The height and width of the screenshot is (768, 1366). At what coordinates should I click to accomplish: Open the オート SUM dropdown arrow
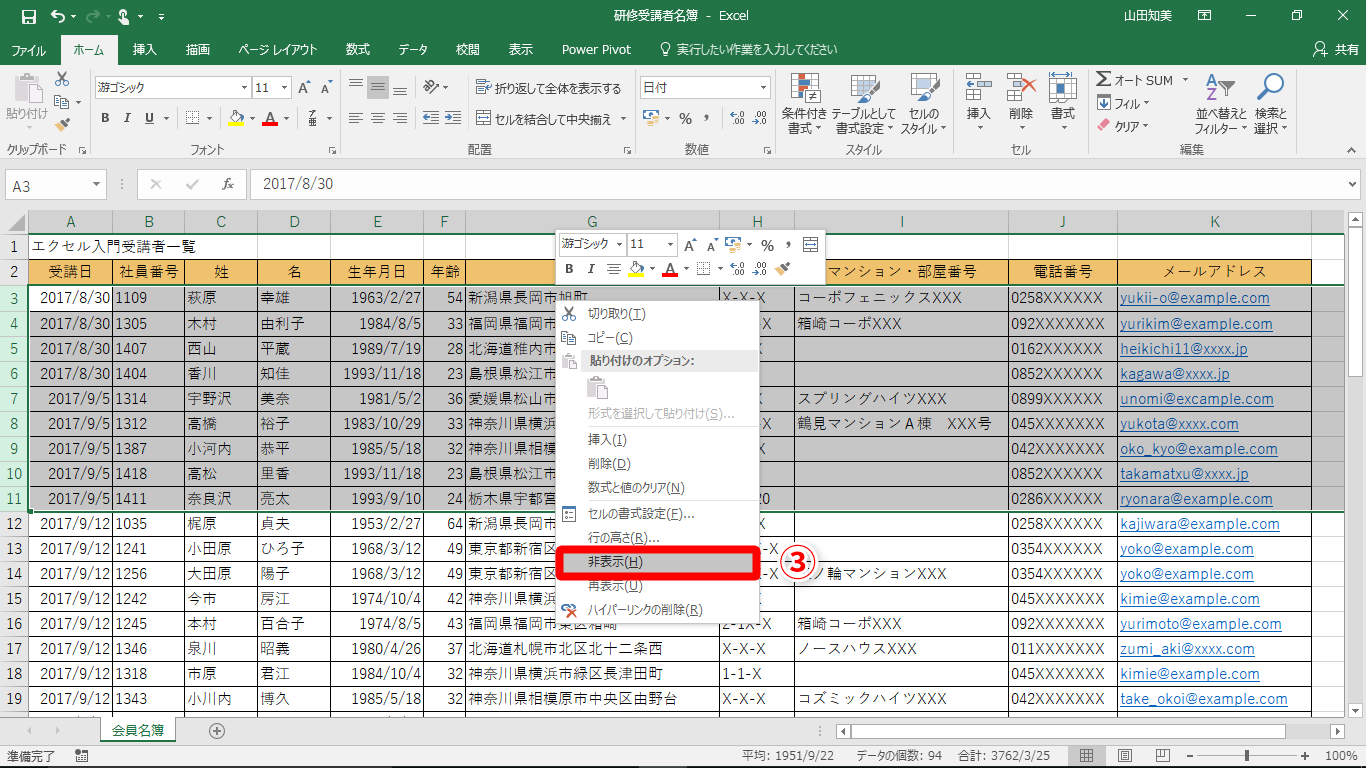click(x=1185, y=80)
